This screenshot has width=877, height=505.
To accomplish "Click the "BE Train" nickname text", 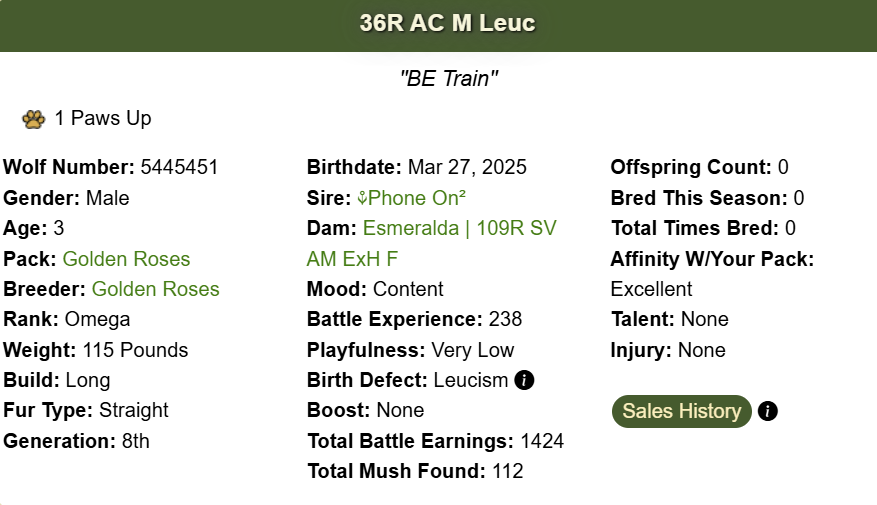I will click(448, 79).
